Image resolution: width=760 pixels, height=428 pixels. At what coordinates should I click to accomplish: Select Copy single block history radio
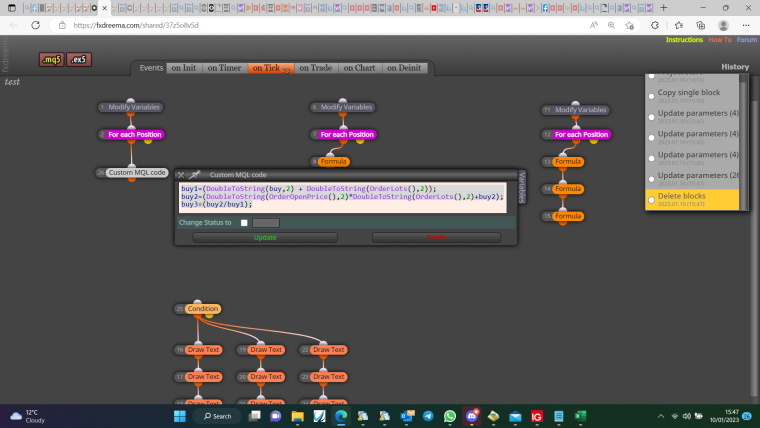point(651,96)
